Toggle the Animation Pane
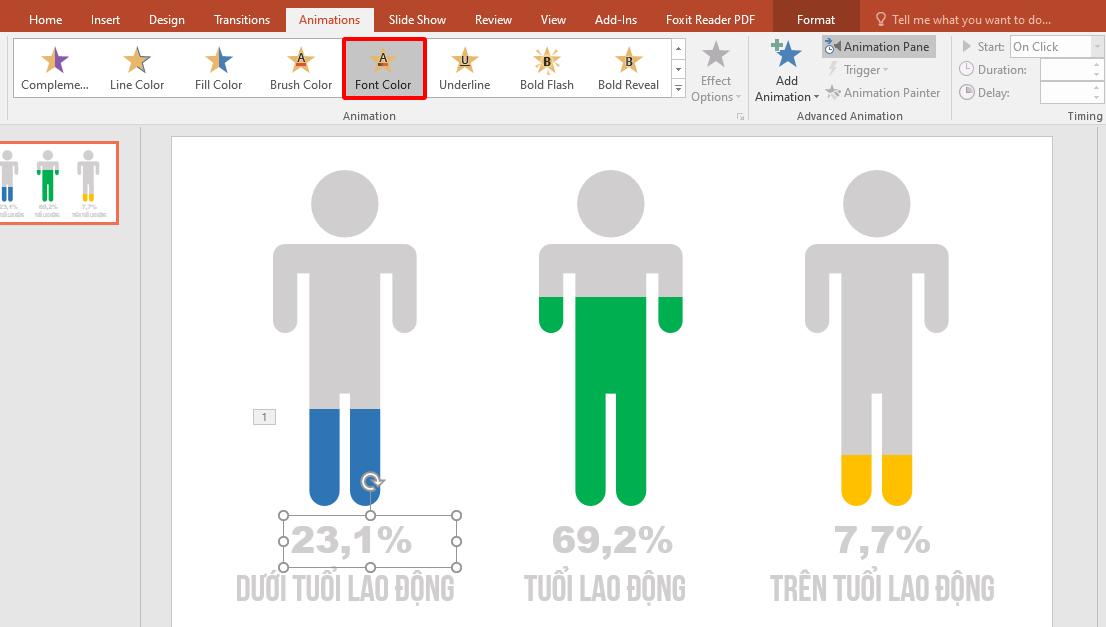This screenshot has height=627, width=1106. 879,47
